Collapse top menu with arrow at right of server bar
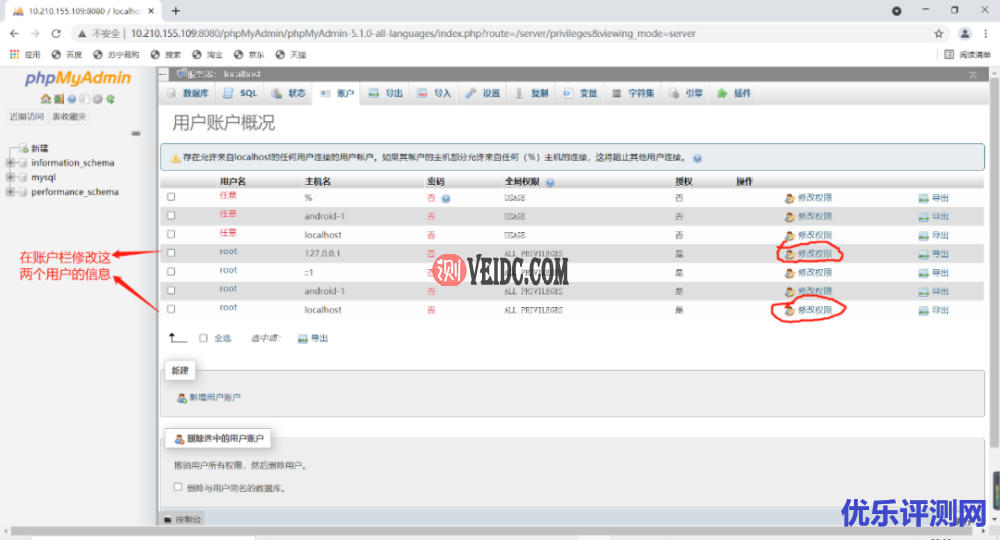 click(x=973, y=75)
